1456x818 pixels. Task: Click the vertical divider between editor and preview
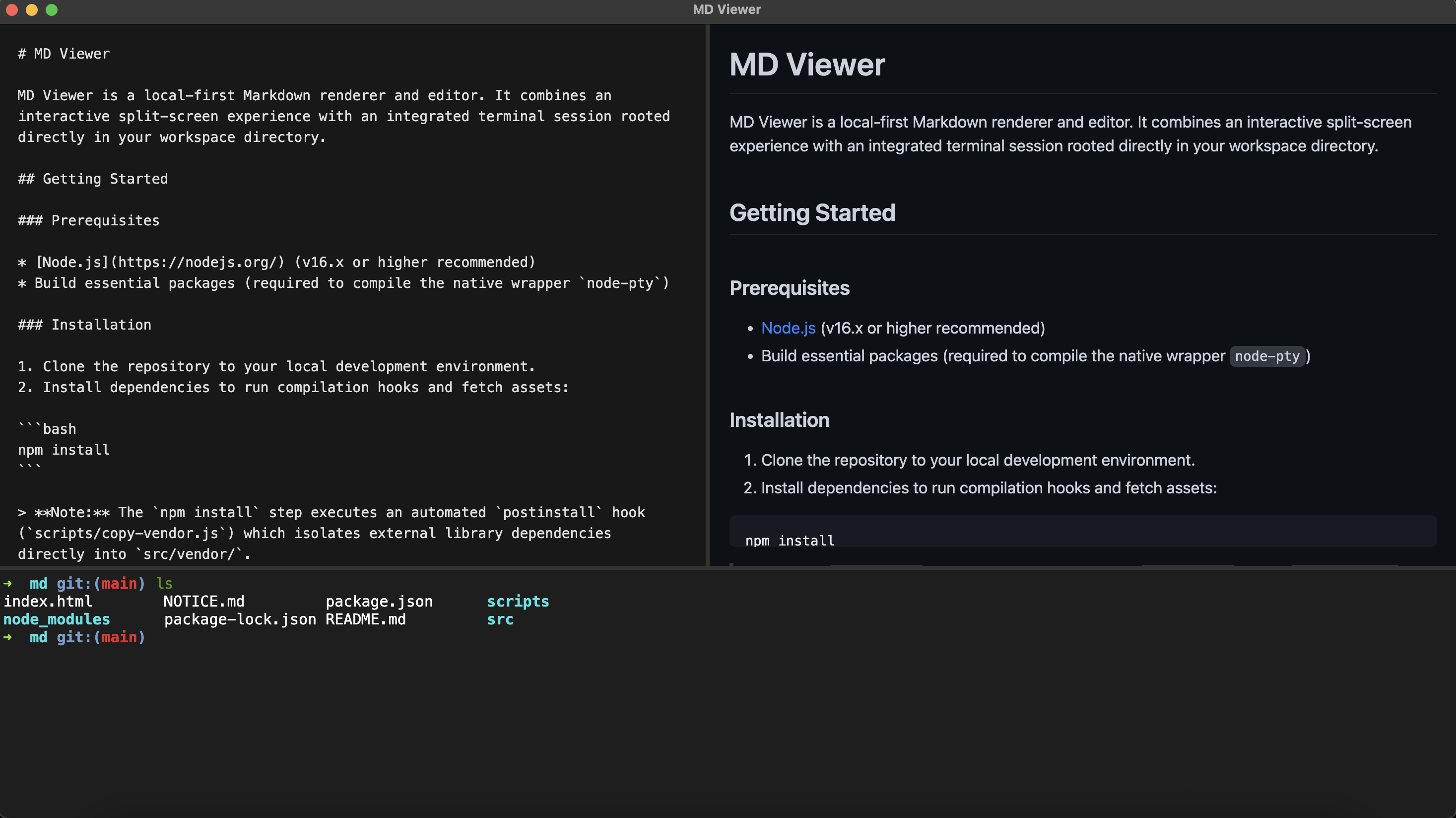(707, 294)
